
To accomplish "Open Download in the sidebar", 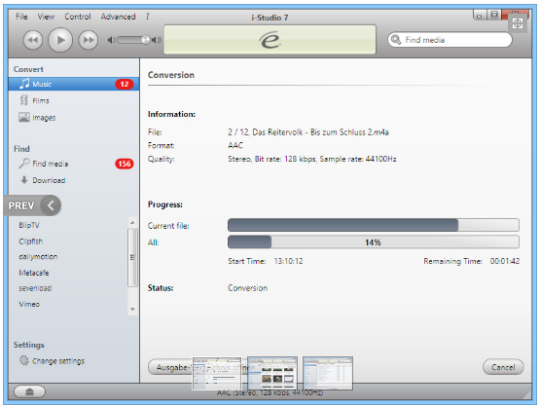I will click(x=49, y=180).
